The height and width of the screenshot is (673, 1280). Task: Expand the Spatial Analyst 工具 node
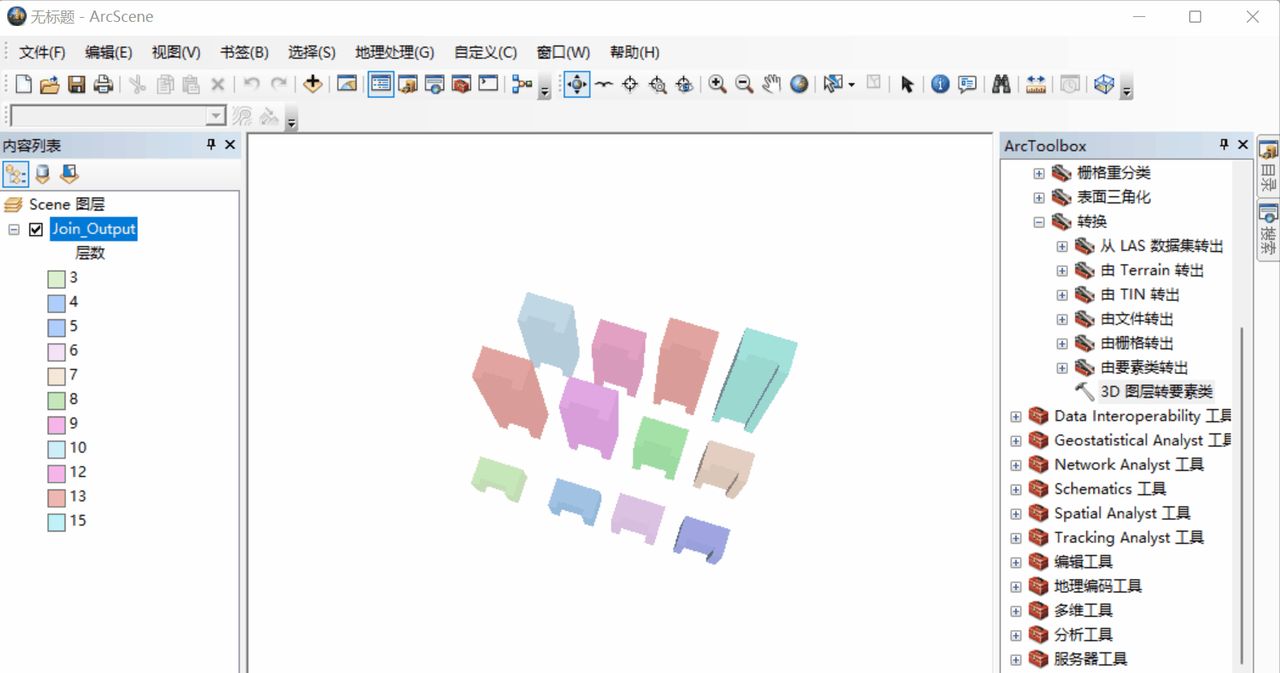point(1015,513)
